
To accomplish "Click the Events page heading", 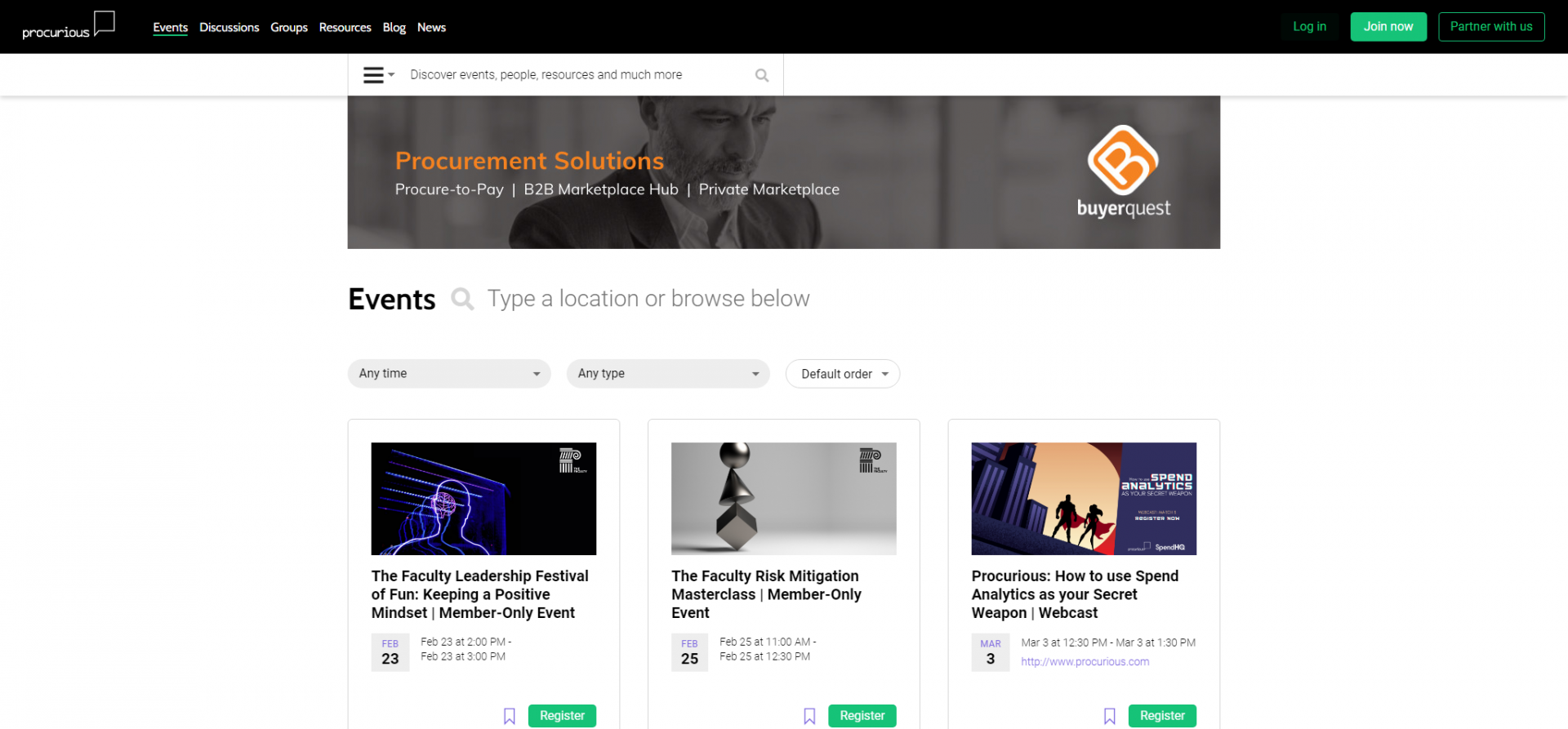I will tap(392, 300).
